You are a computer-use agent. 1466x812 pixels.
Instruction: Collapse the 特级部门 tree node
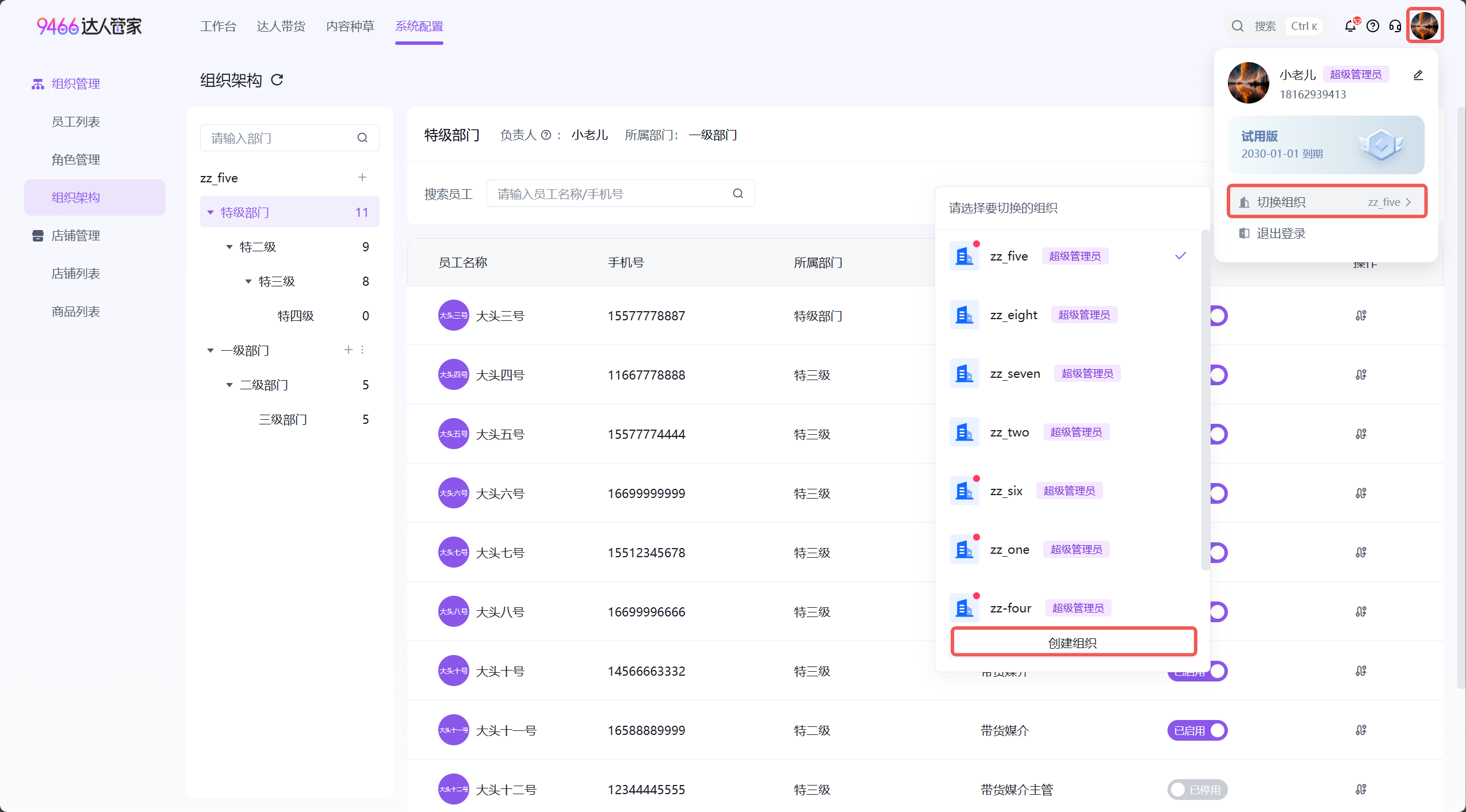[210, 213]
